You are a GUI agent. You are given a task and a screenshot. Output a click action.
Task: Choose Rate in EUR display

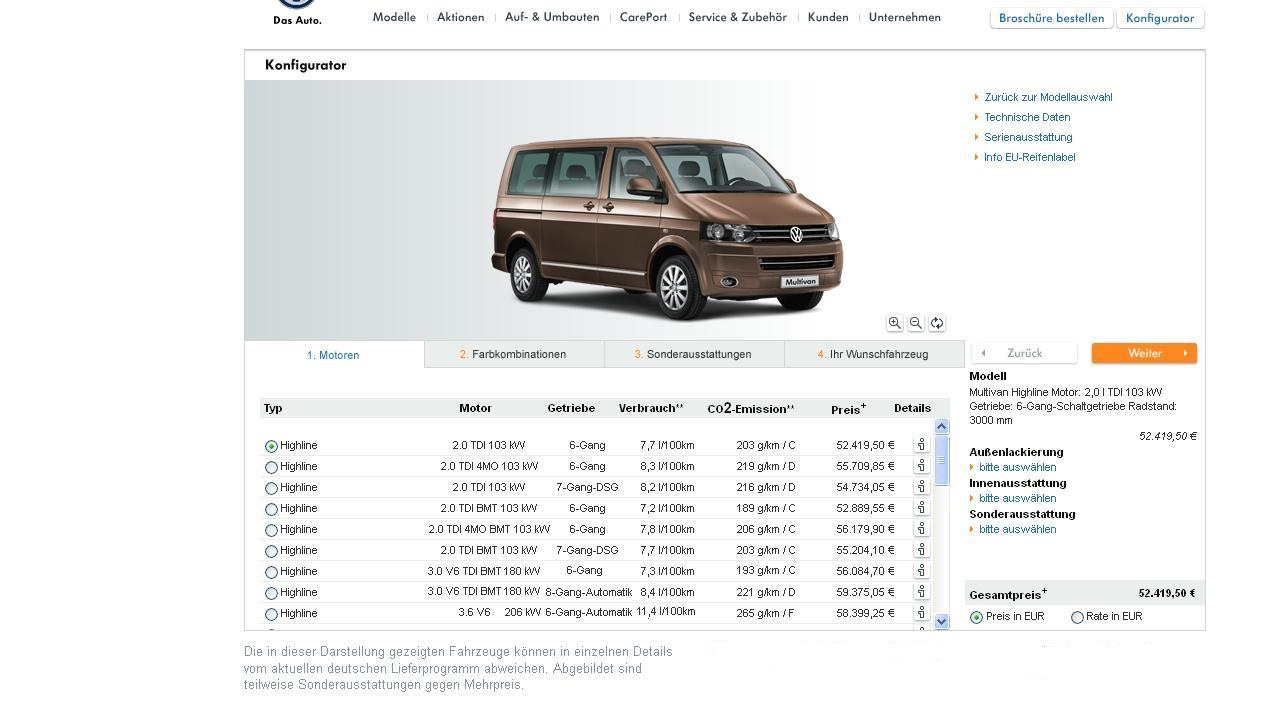[1077, 617]
